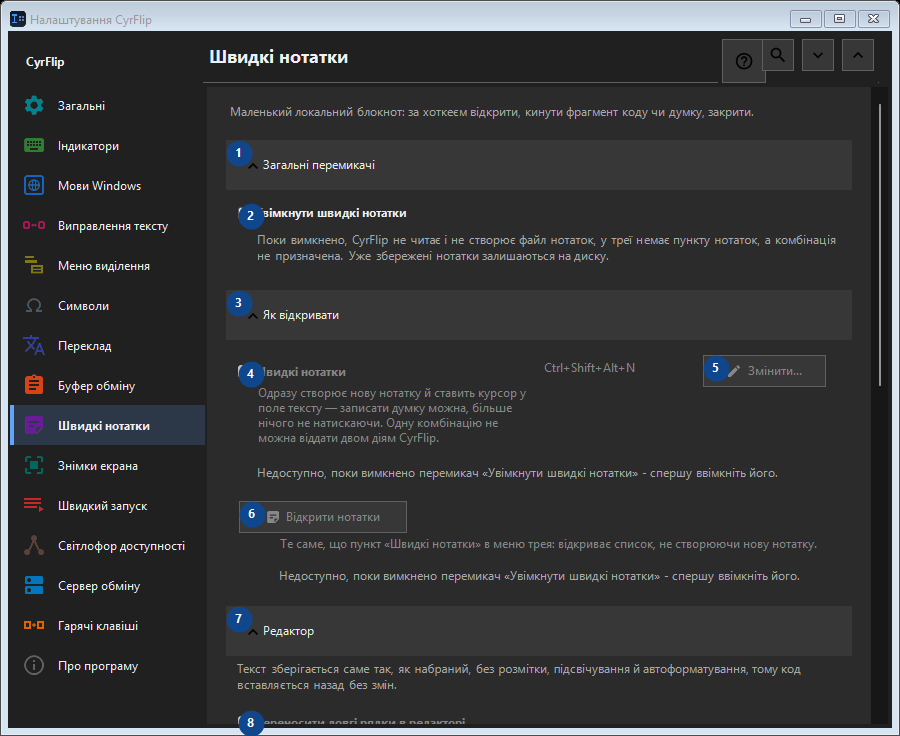Image resolution: width=900 pixels, height=736 pixels.
Task: Click the keyboard icon beside Індикатори
Action: [34, 145]
